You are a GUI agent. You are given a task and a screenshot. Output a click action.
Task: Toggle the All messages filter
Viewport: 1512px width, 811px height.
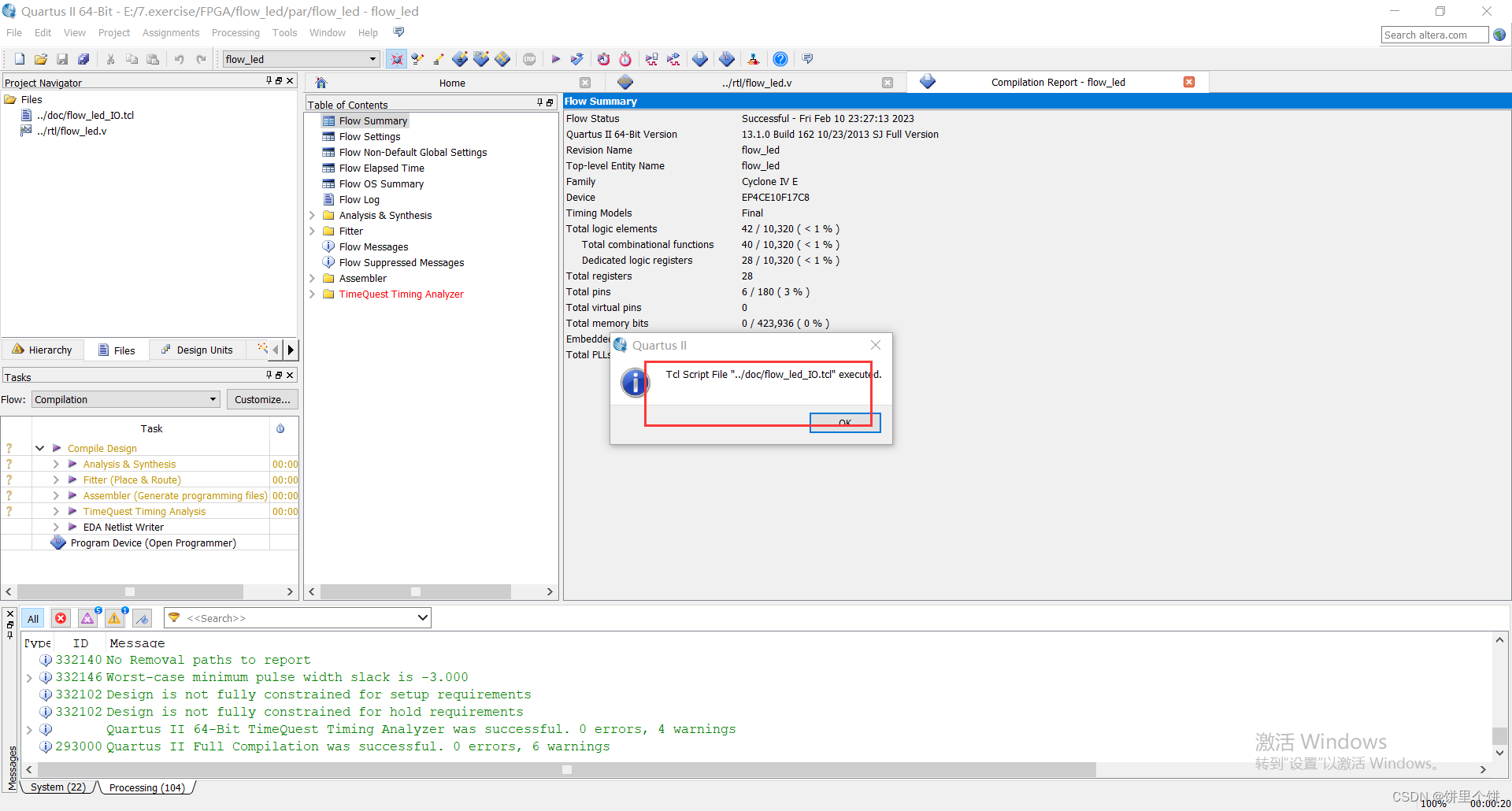33,618
